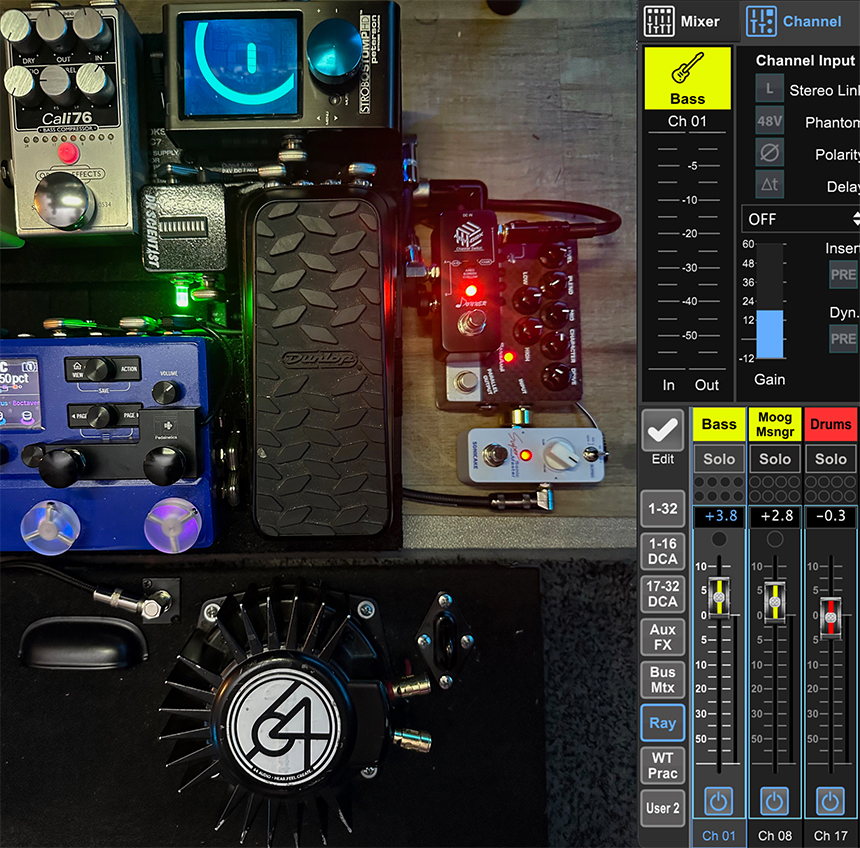The image size is (860, 848).
Task: Click the Mixer tab's fader icon
Action: pos(659,21)
